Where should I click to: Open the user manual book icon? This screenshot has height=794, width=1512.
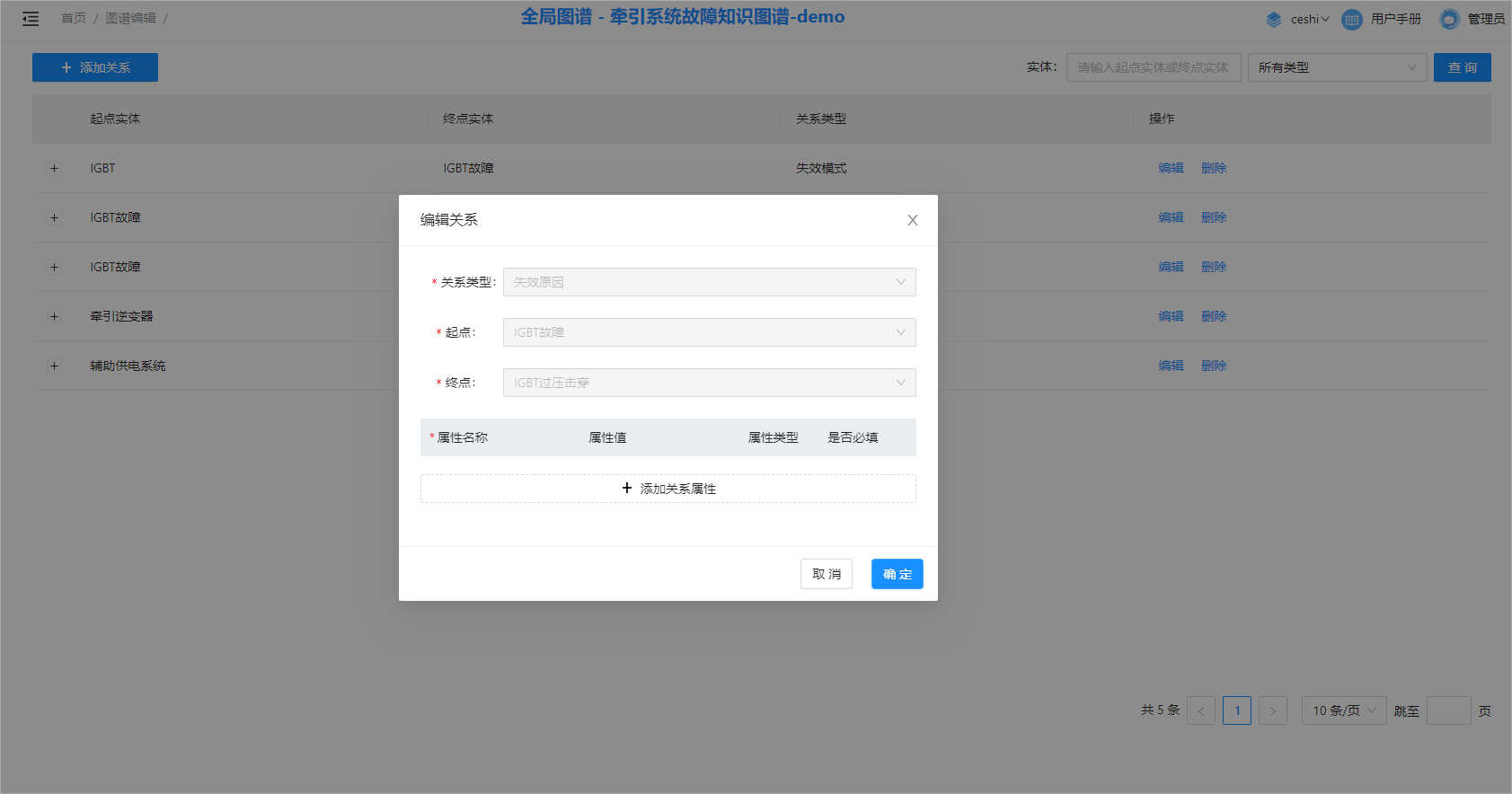pos(1351,19)
